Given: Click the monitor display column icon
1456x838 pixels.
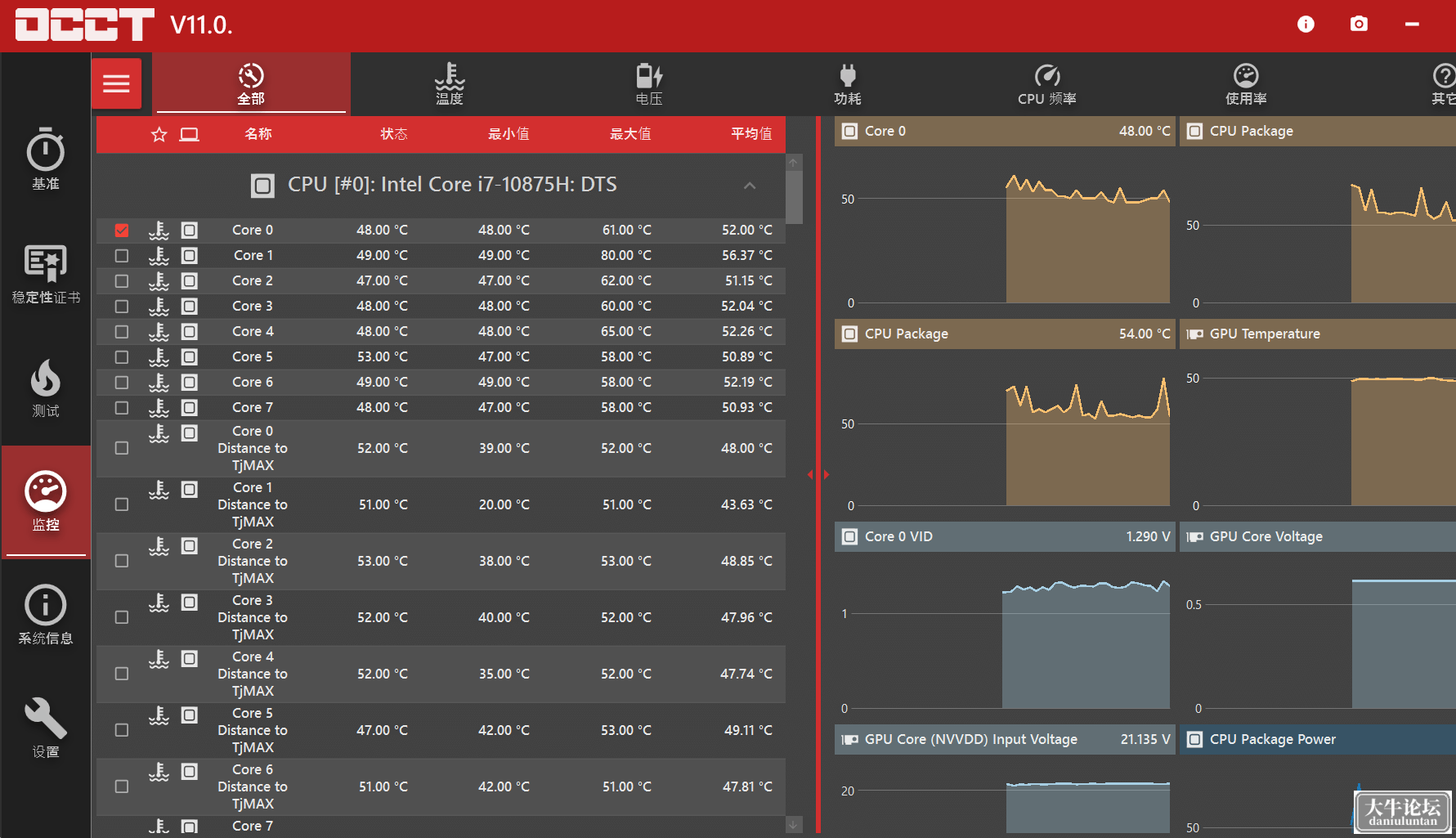Looking at the screenshot, I should click(x=190, y=134).
